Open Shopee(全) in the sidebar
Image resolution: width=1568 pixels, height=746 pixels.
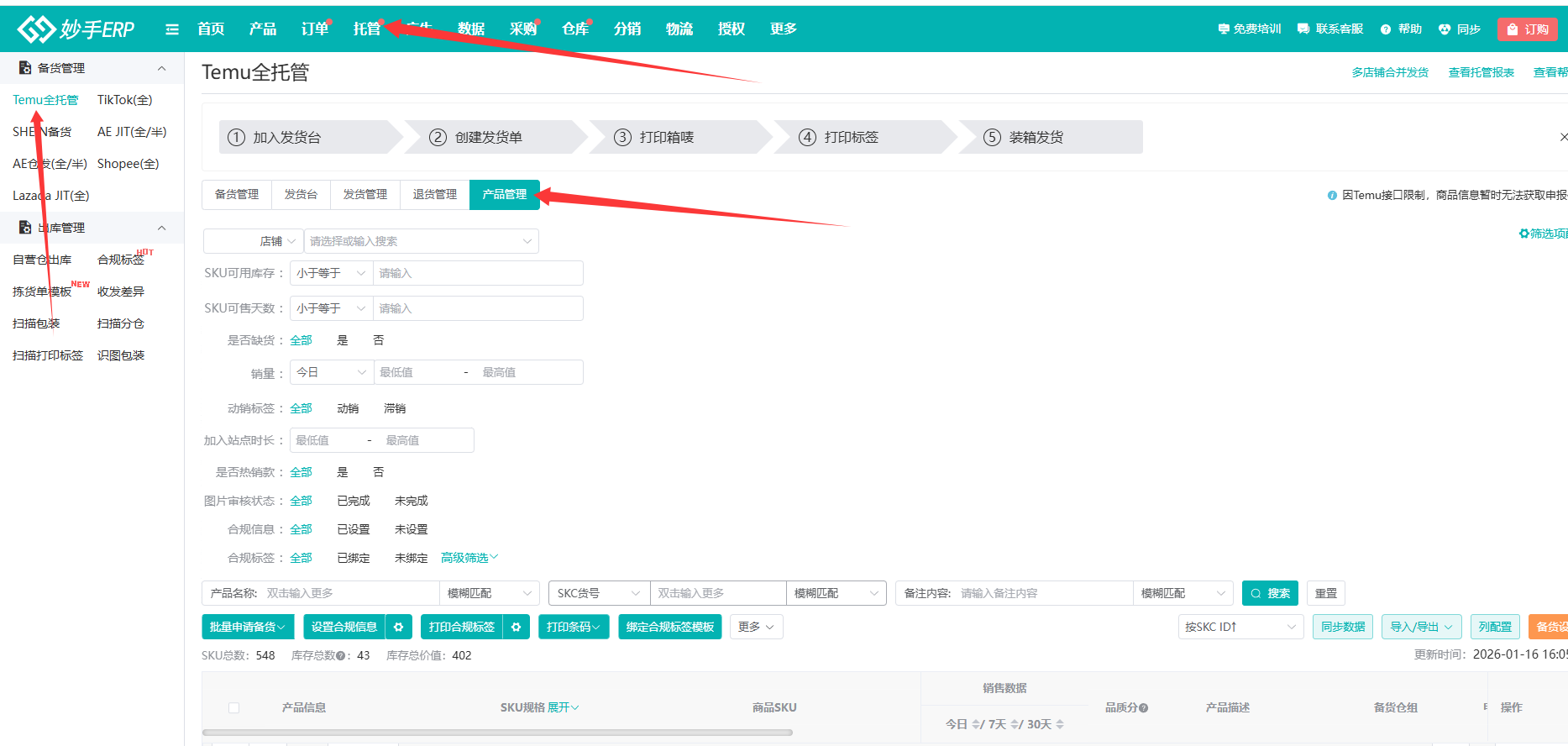128,164
